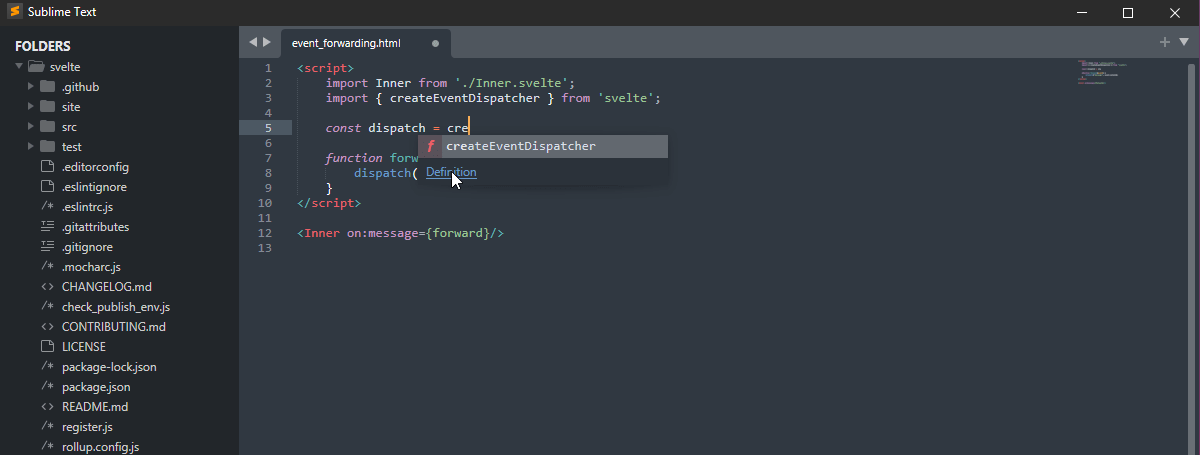Open the .gitignore file

[87, 247]
